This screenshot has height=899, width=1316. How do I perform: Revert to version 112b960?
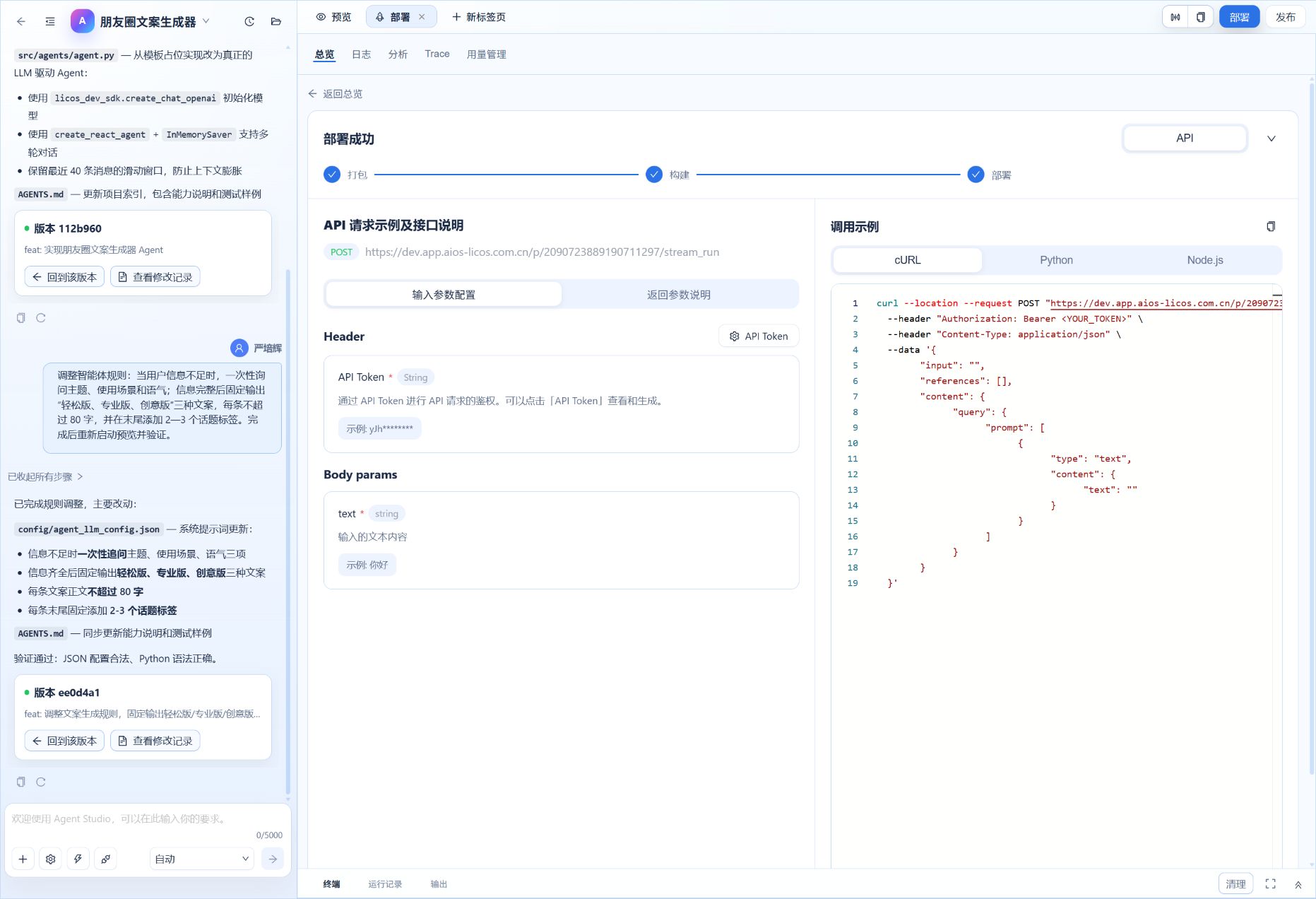[65, 277]
